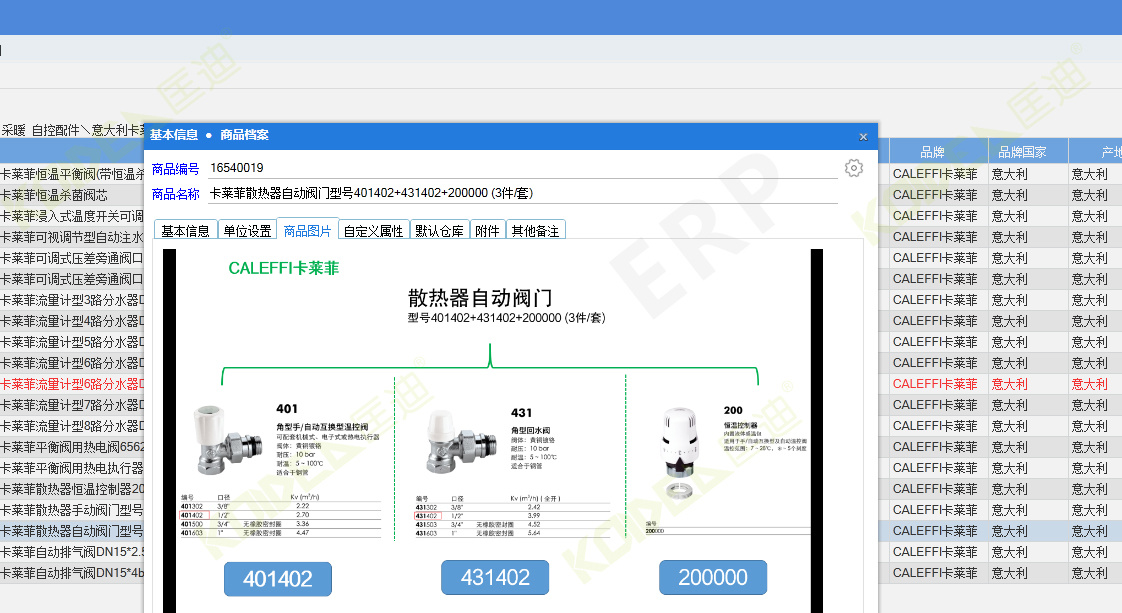Select row 卡莱菲流量计型3路分水器
The image size is (1122, 613).
click(72, 300)
